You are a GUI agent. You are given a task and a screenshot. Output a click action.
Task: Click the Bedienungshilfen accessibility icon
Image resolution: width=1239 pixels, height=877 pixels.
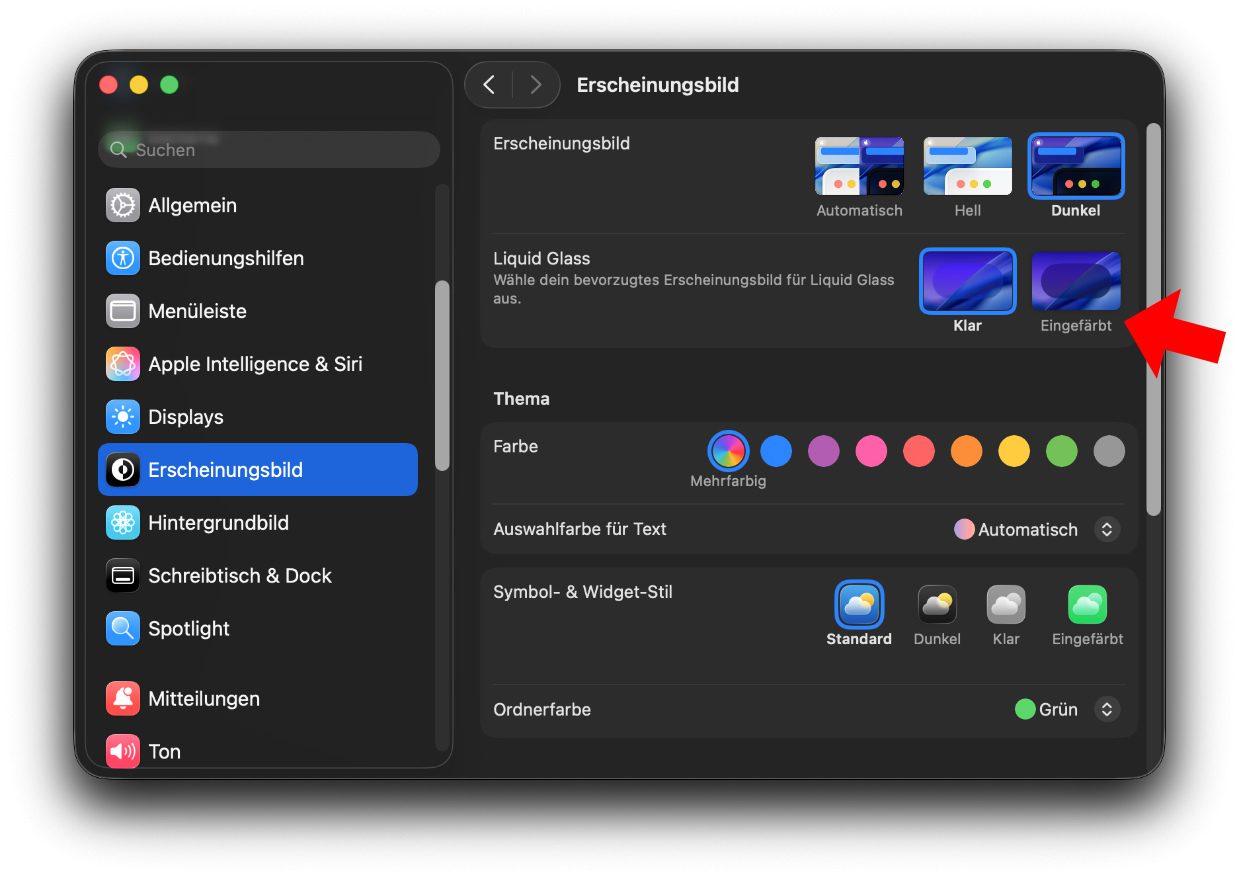[123, 258]
